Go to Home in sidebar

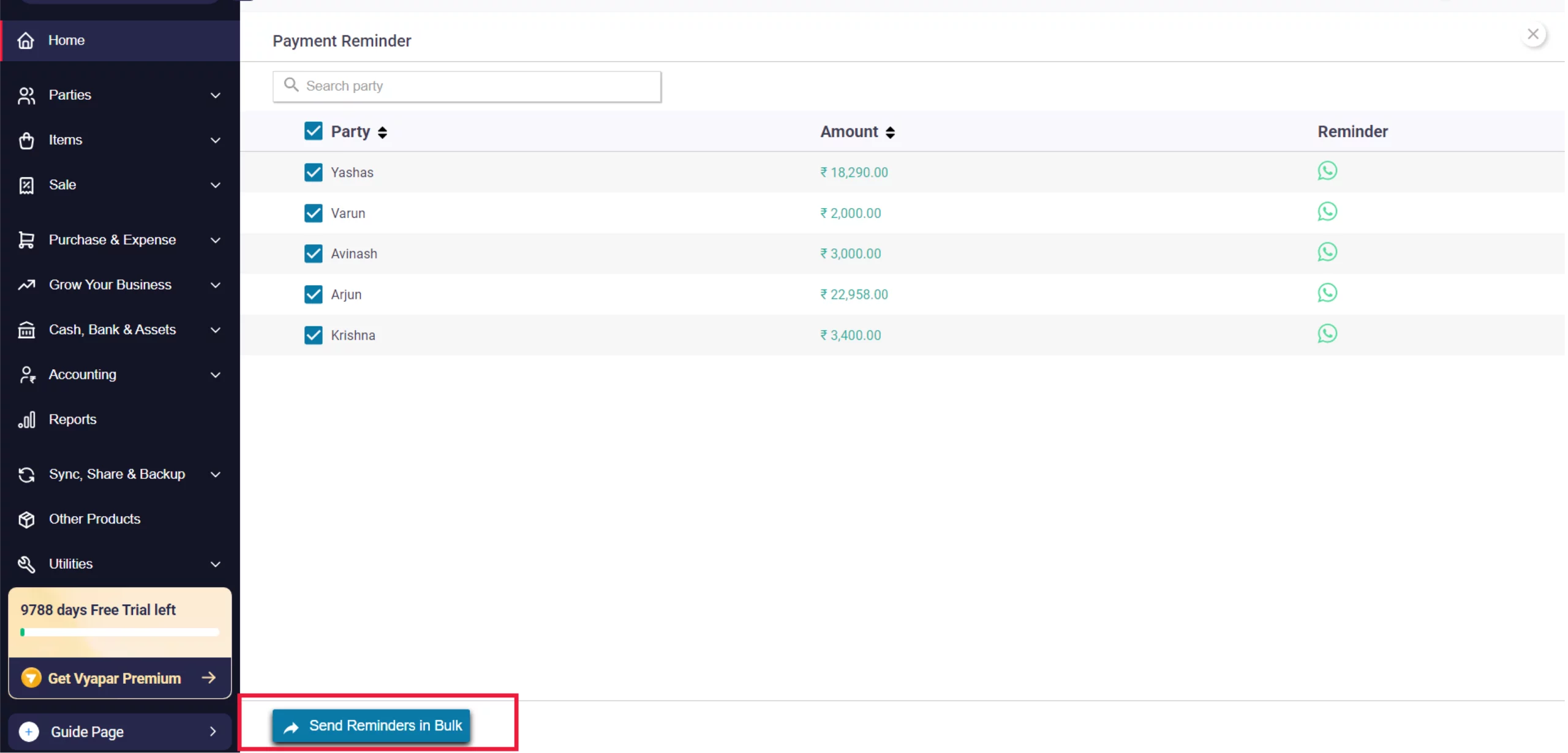pyautogui.click(x=66, y=40)
